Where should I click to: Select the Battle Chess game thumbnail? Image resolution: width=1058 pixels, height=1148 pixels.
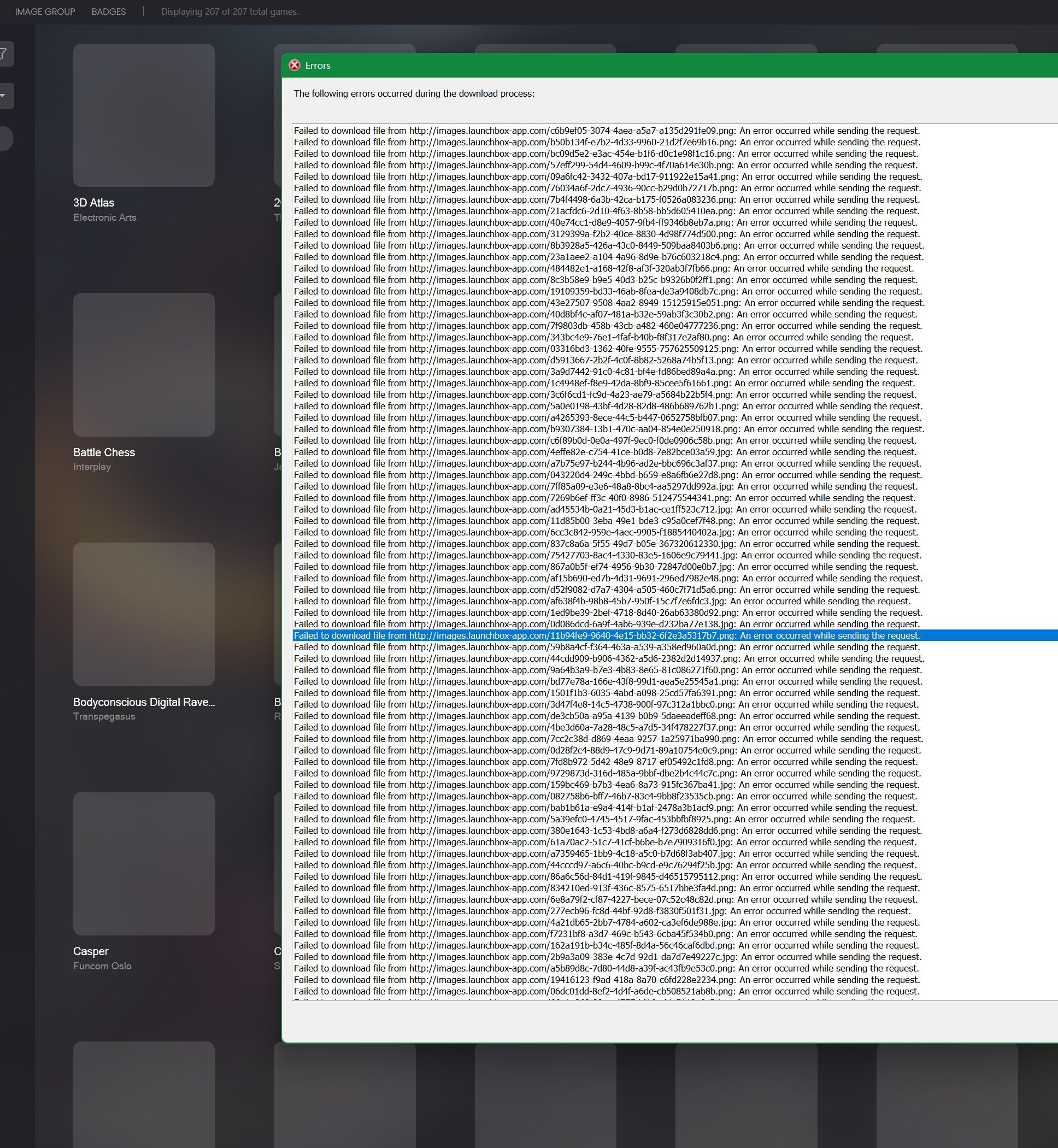144,364
